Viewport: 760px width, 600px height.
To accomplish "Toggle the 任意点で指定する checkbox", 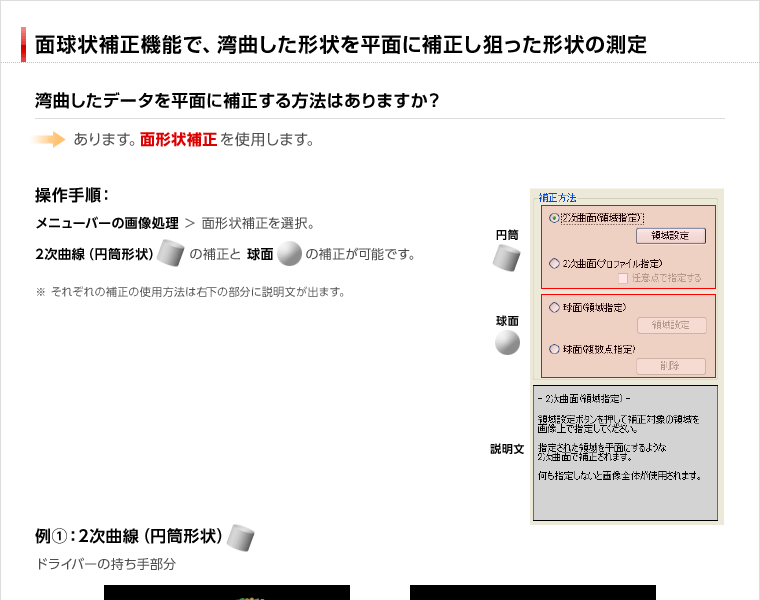I will [x=623, y=278].
